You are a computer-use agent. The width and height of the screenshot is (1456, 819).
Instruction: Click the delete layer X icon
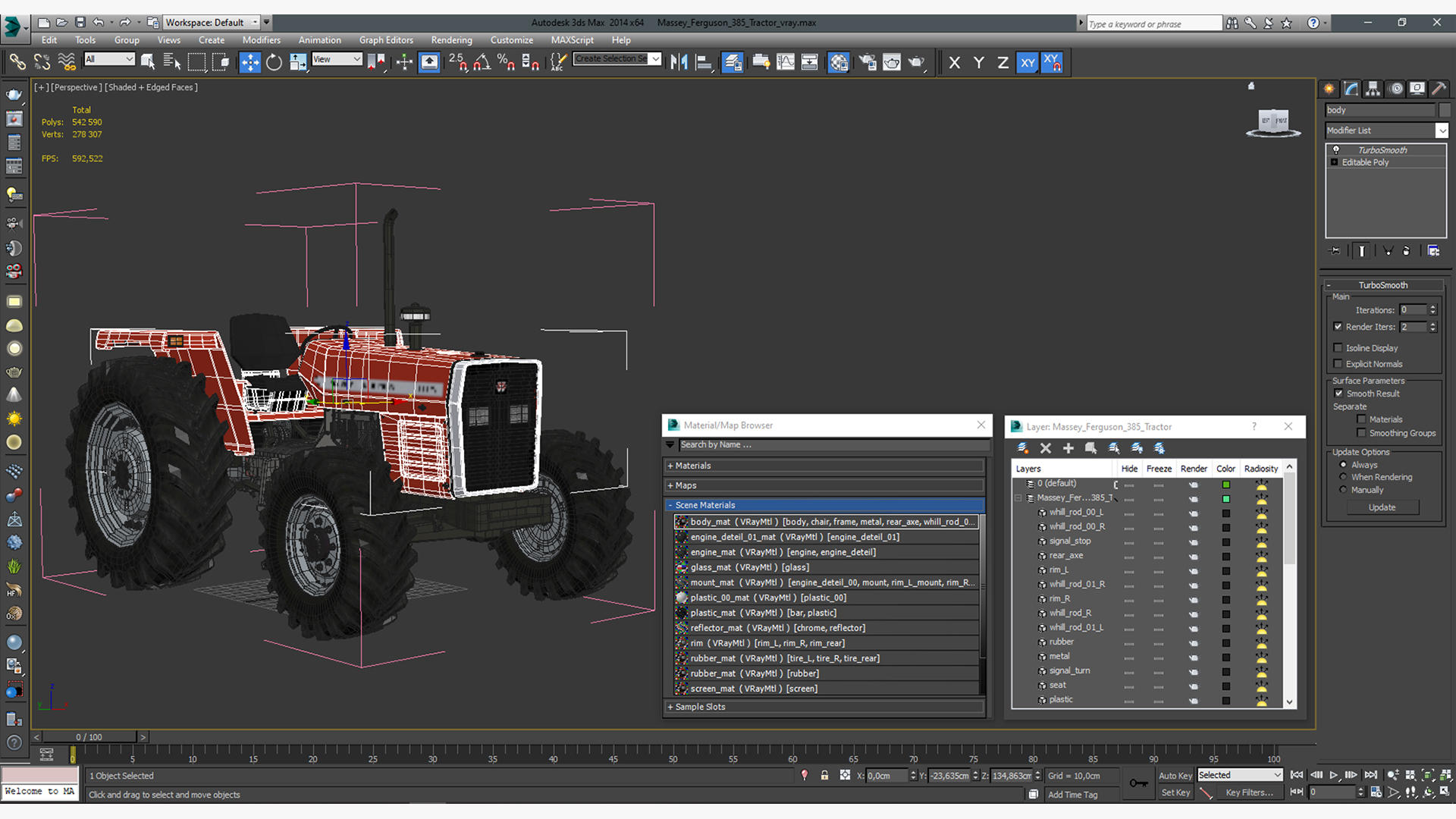click(1045, 448)
